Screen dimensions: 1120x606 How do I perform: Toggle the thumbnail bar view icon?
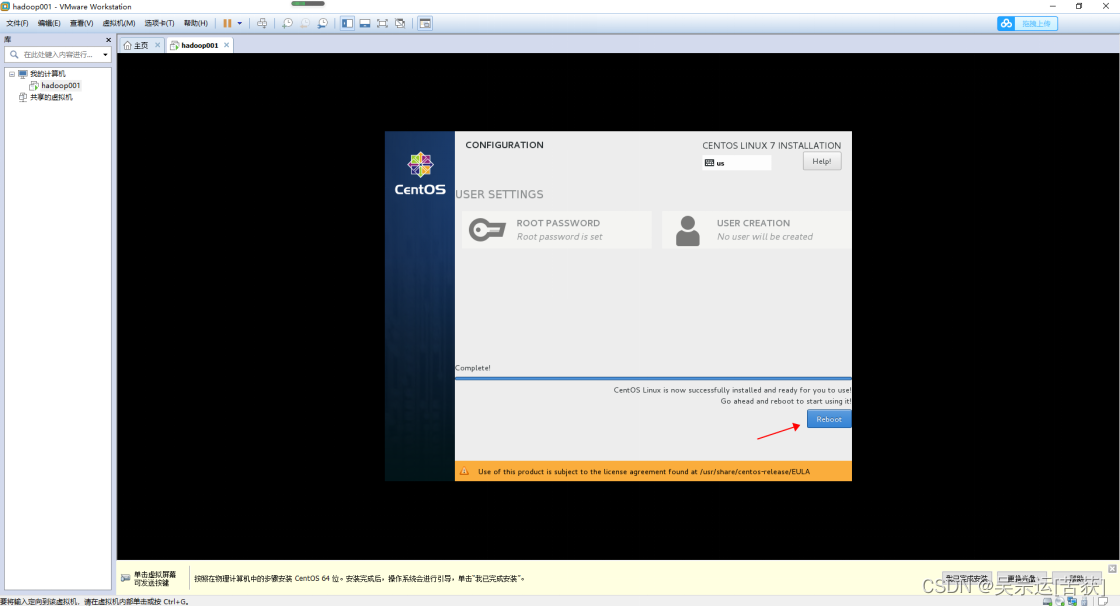coord(365,24)
